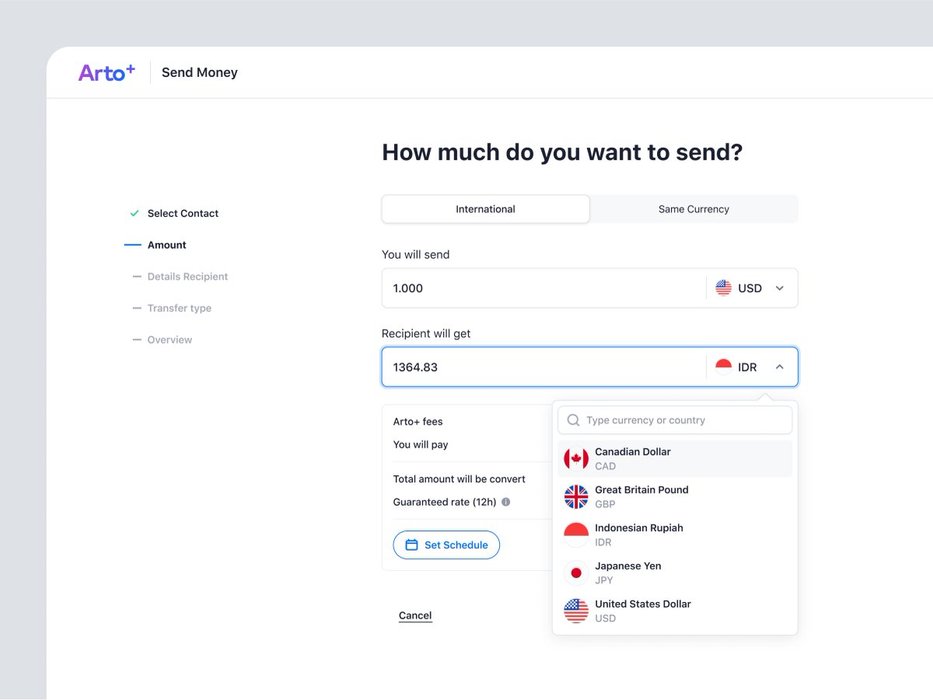Click the United States flag in list

pos(576,611)
